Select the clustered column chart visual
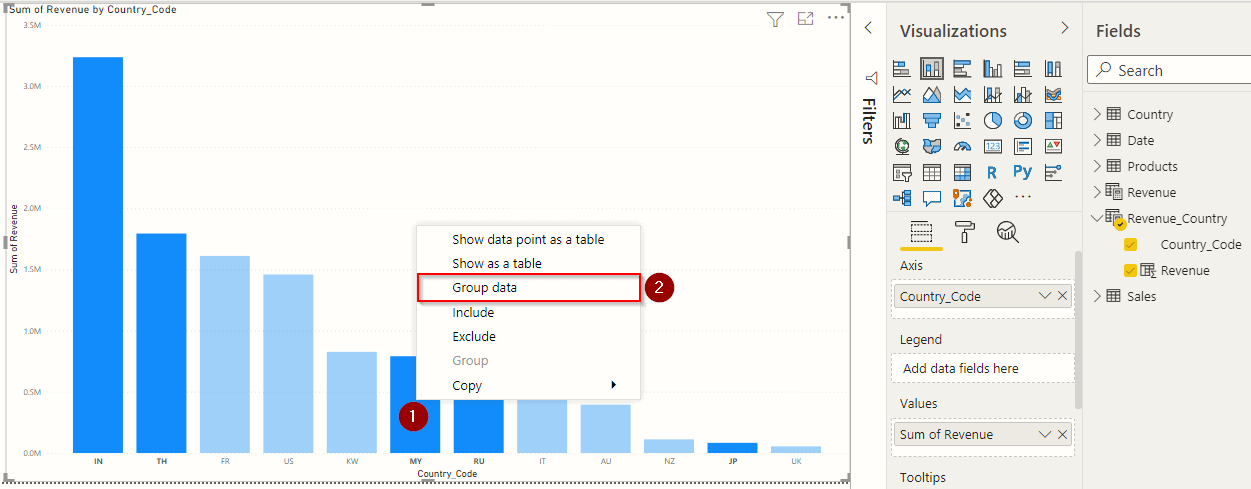Screen dimensions: 1251x489 (992, 69)
